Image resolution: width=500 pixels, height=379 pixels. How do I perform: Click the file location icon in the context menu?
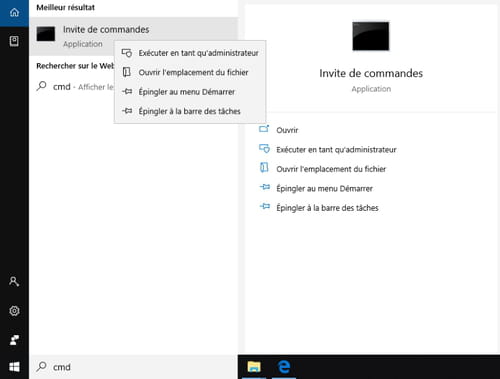tap(127, 72)
